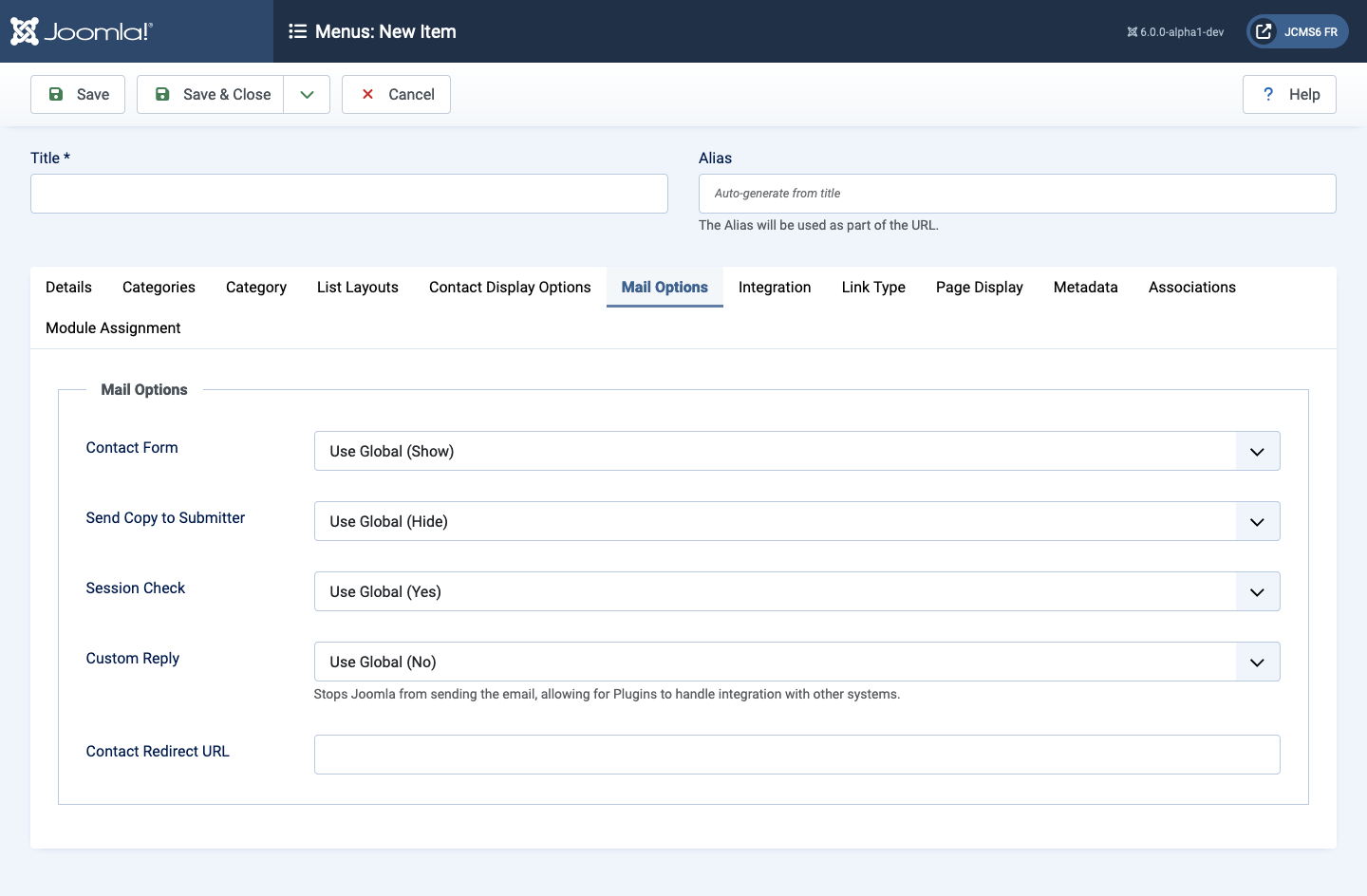Open the JCMS6 FR site link
Screen dimensions: 1367x896
tap(1298, 31)
